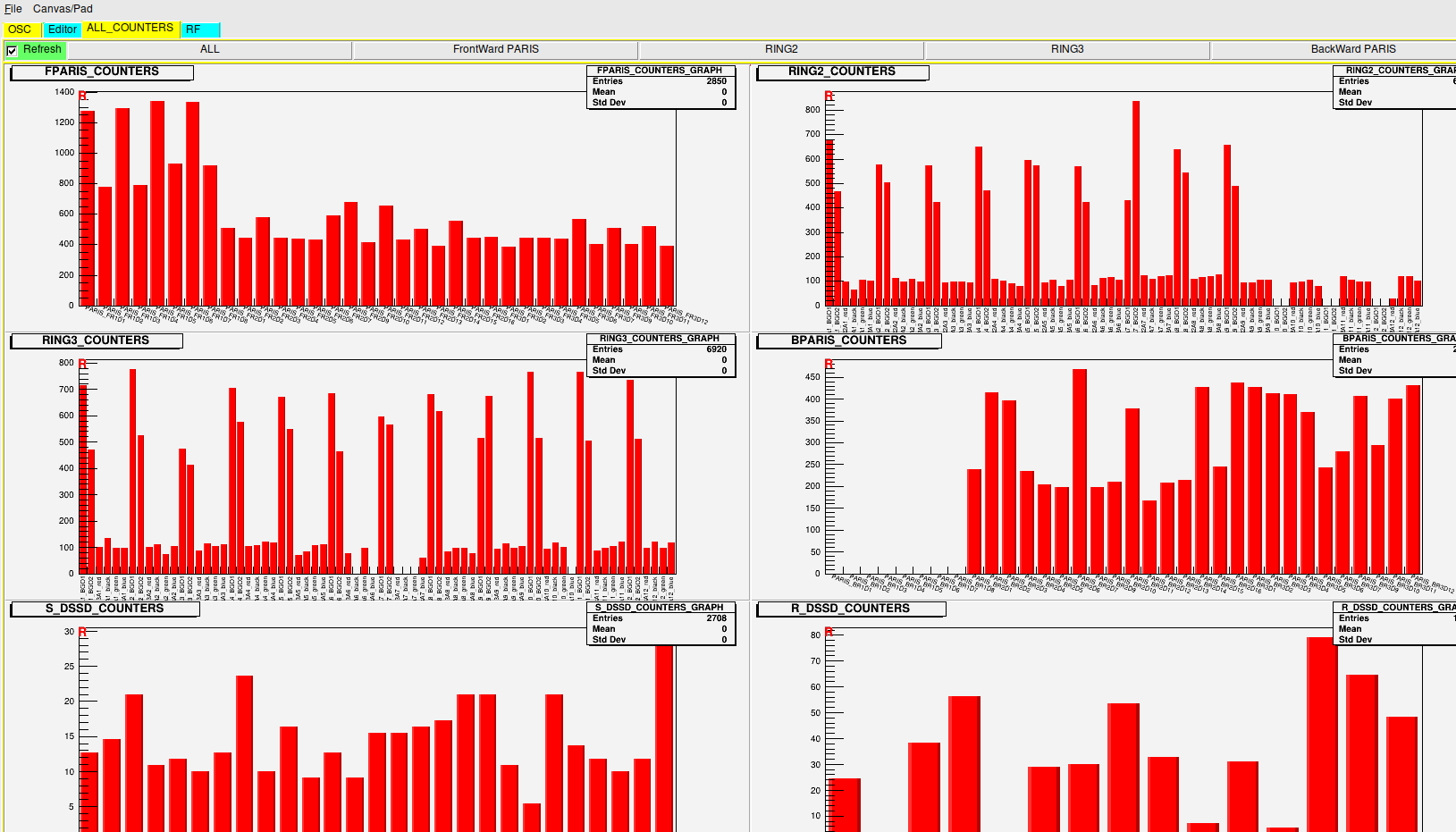
Task: Select the RING3_COUNTERS_GRAPH statistics box
Action: click(x=661, y=355)
